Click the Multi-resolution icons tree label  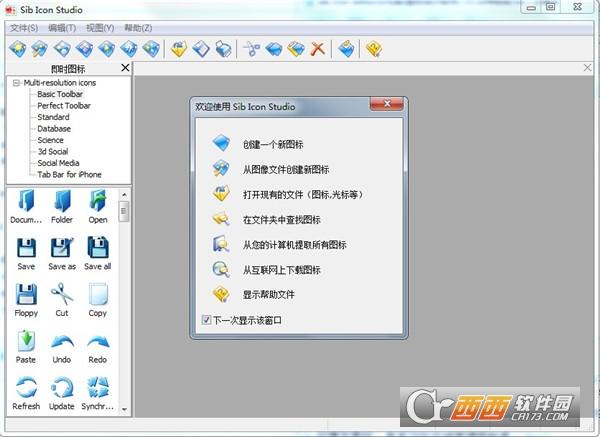(60, 83)
